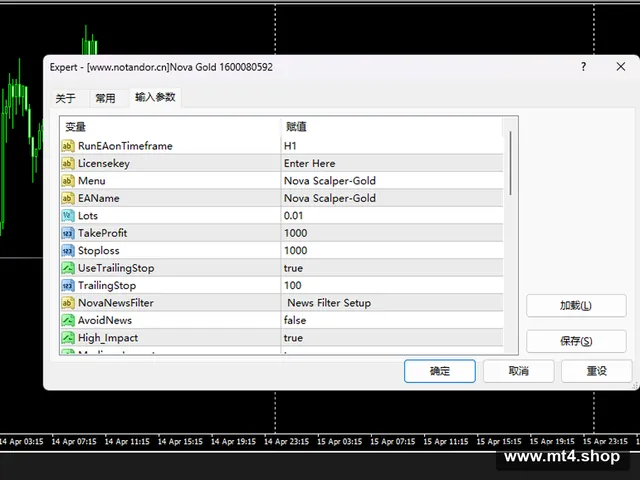
Task: Click the boolean icon beside AvoidNews
Action: pos(68,320)
